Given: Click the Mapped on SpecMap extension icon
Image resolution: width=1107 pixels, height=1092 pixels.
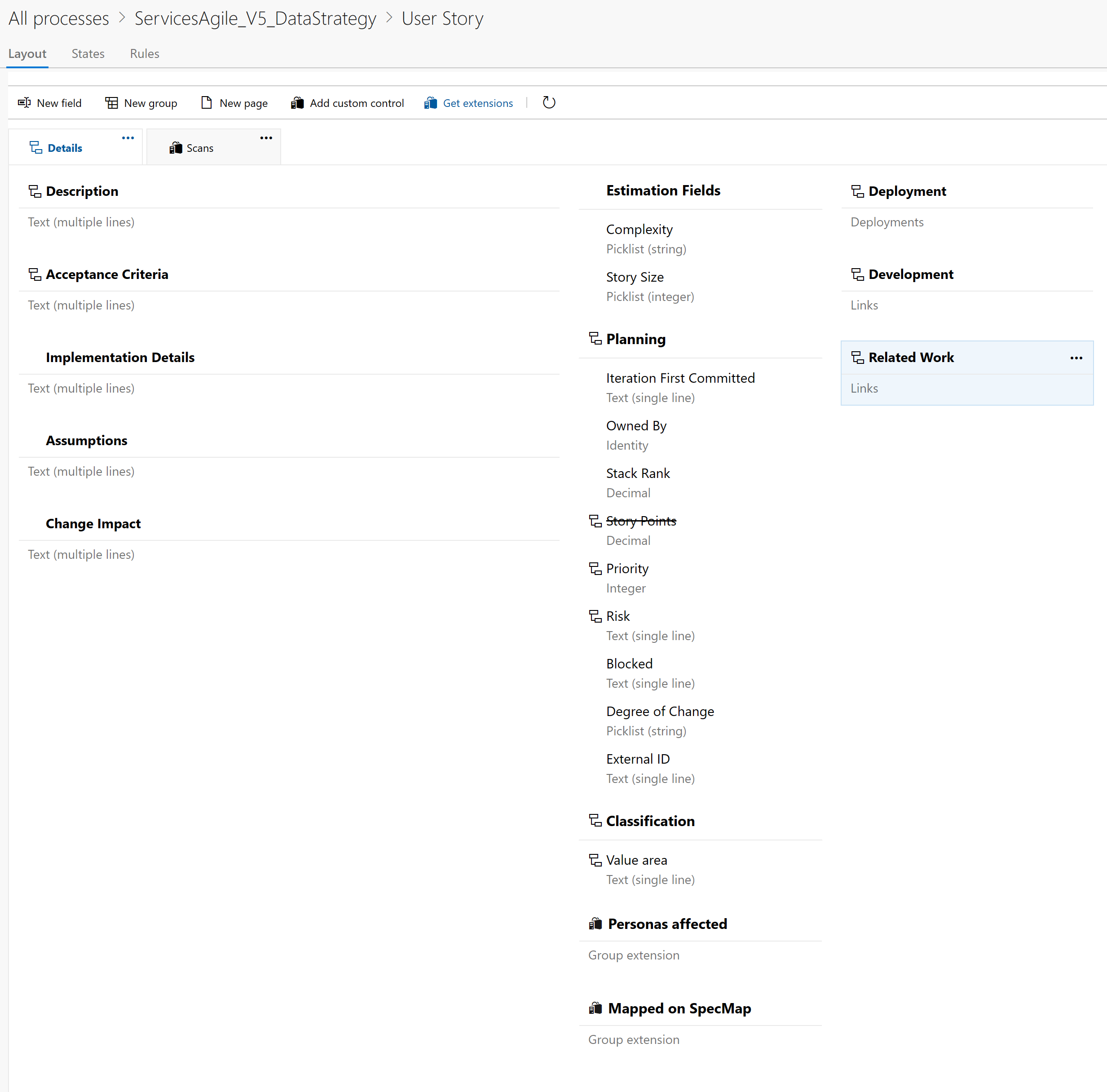Looking at the screenshot, I should (595, 1008).
